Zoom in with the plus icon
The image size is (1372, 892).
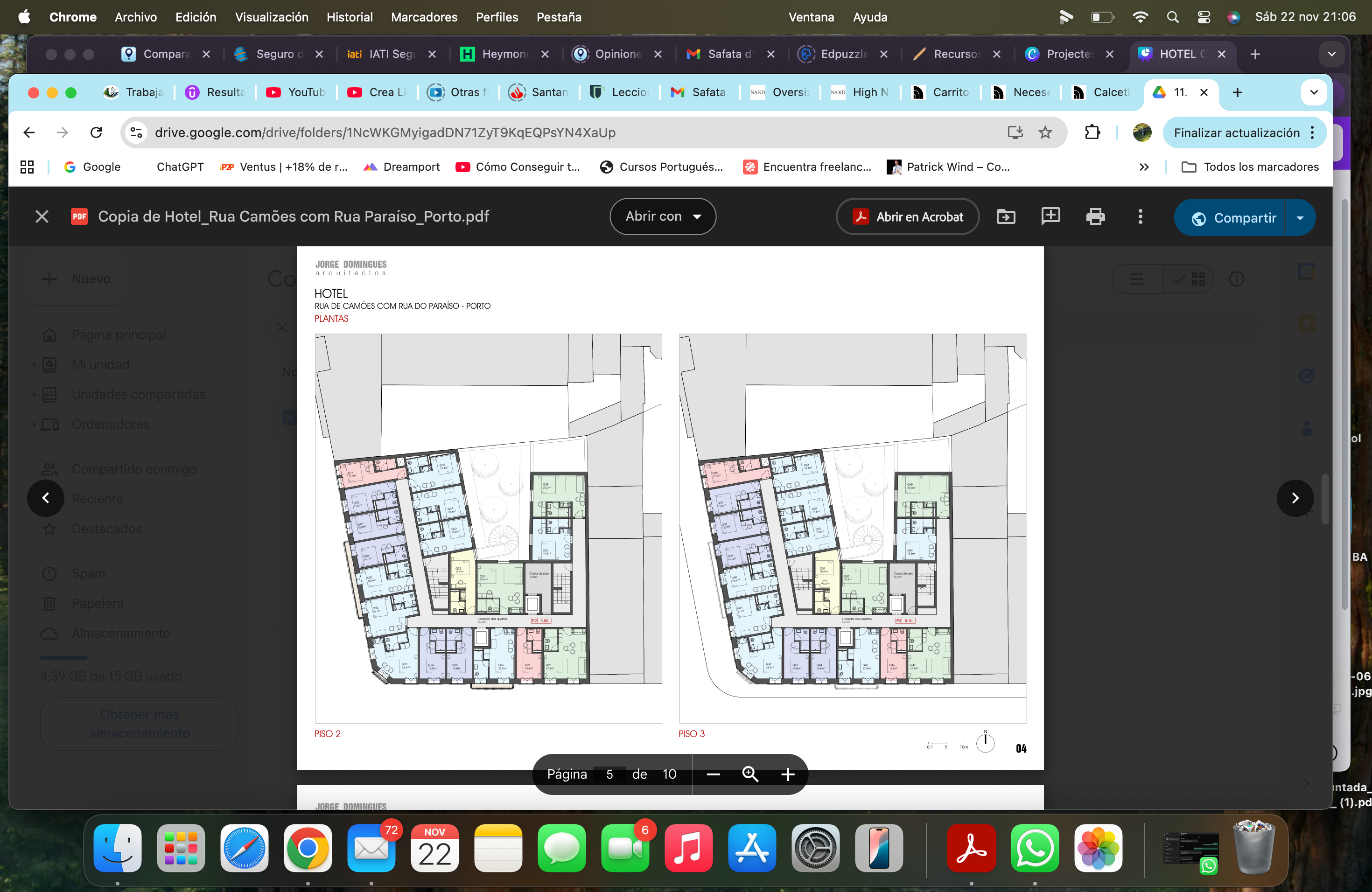(787, 774)
